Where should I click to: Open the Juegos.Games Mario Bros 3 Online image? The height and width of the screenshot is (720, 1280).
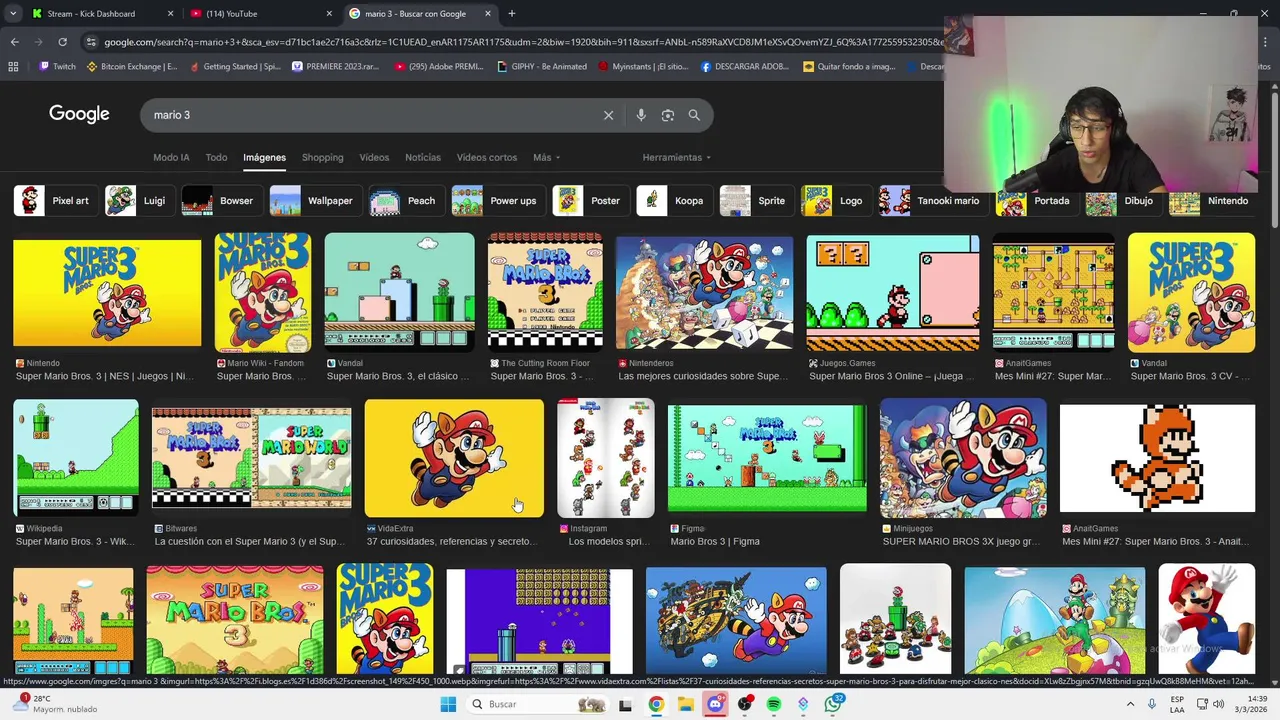(x=893, y=293)
